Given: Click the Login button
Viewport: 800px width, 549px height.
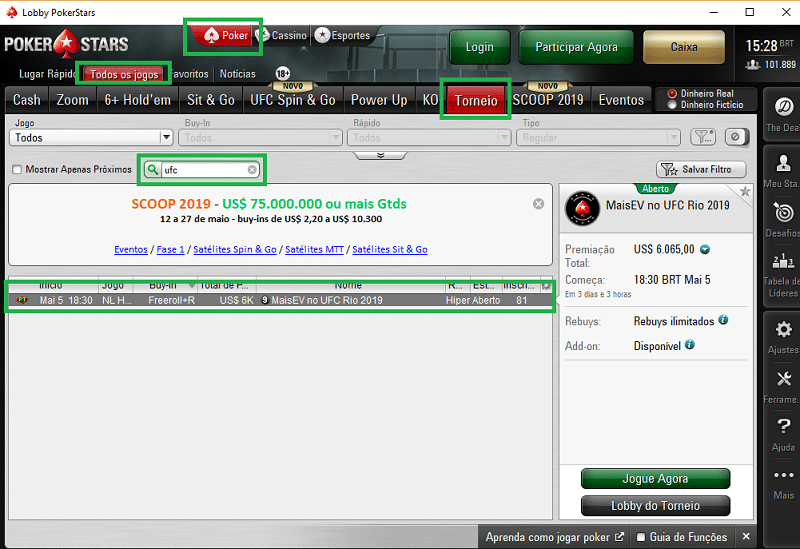Looking at the screenshot, I should point(480,47).
